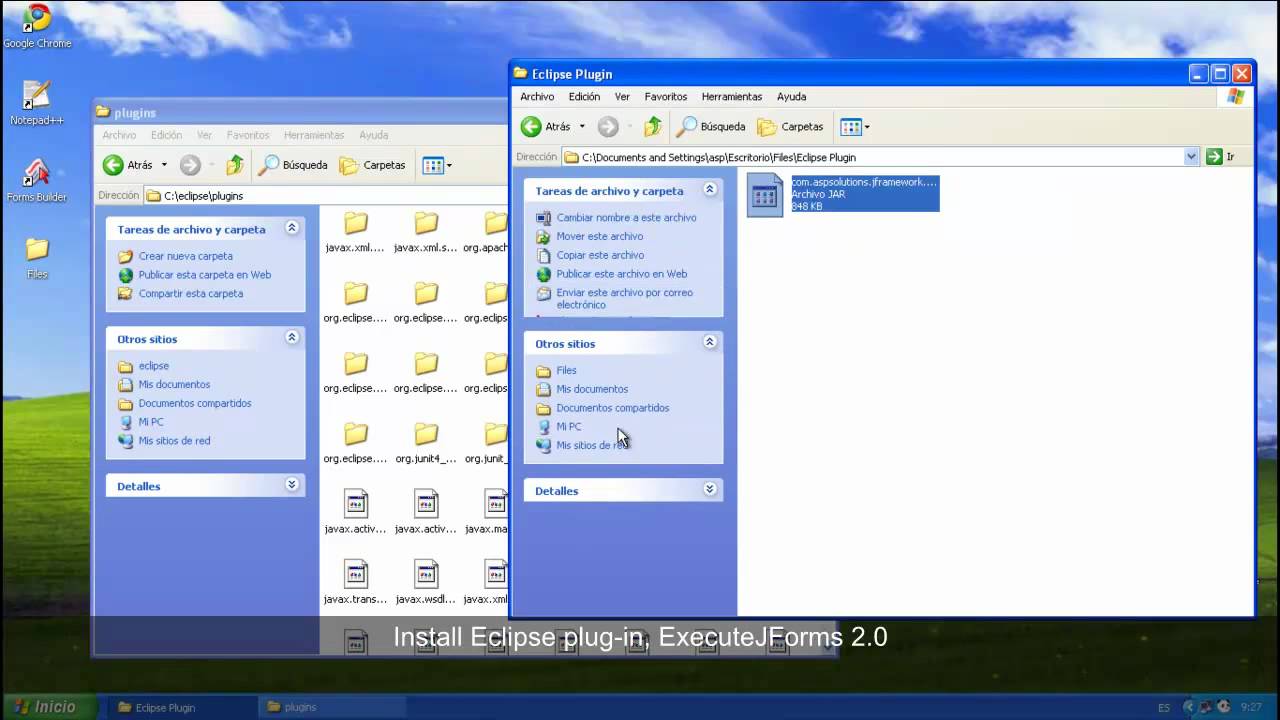The width and height of the screenshot is (1280, 720).
Task: Open Favoritos menu in Eclipse Plugin window
Action: (x=666, y=97)
